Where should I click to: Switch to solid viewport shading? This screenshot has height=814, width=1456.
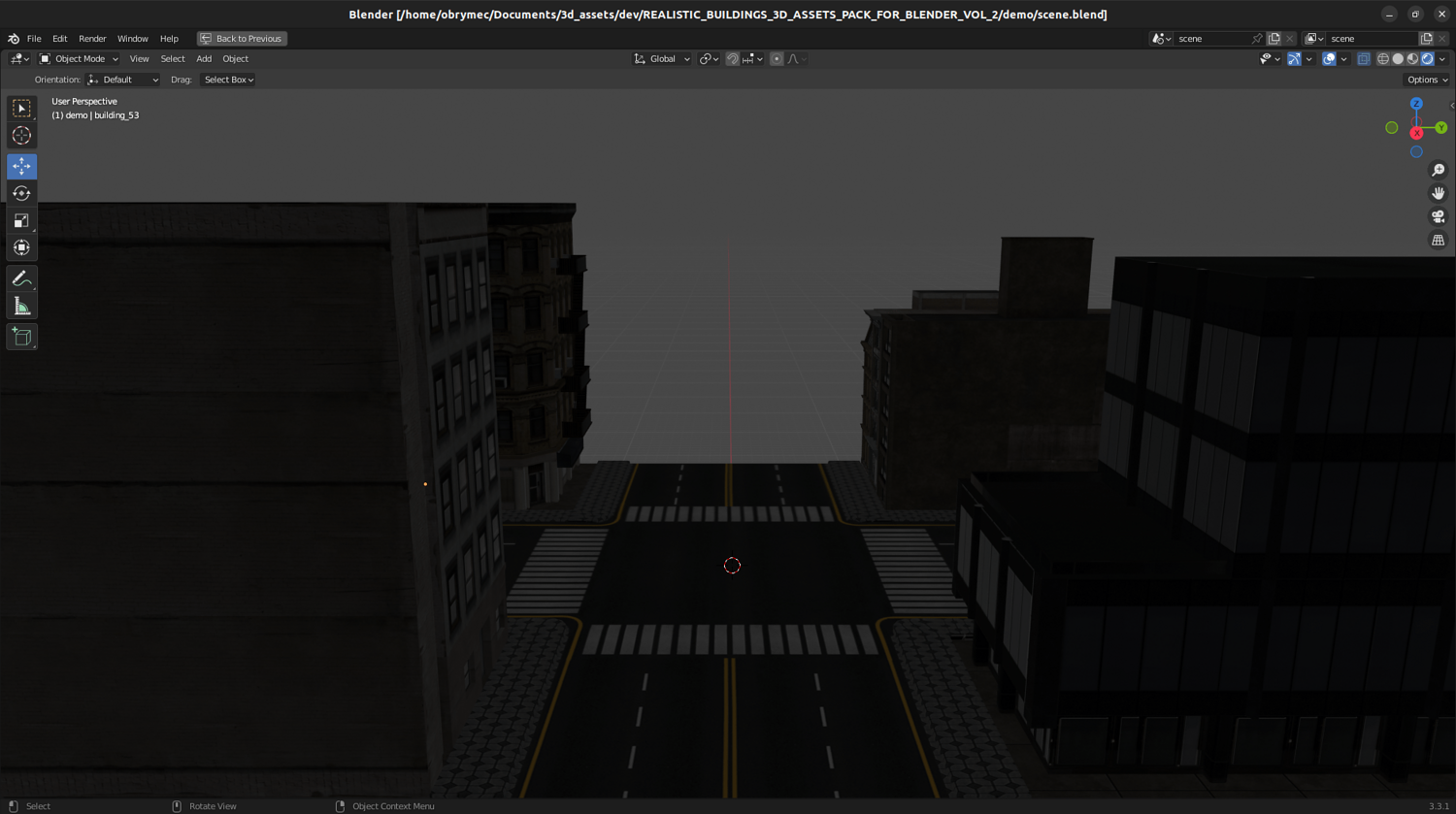point(1398,59)
